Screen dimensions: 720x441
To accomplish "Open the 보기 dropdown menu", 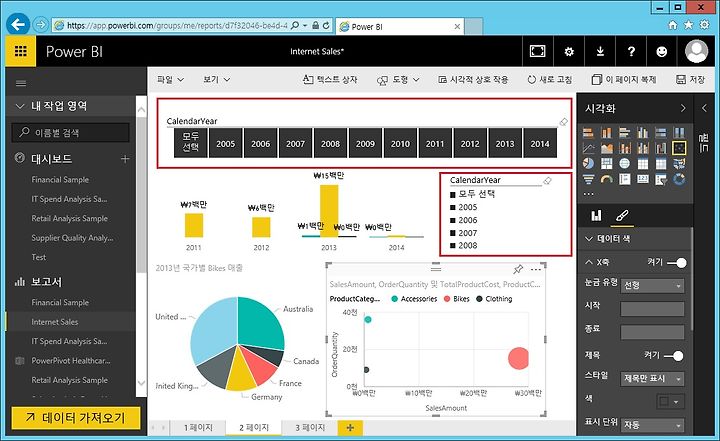I will click(216, 79).
